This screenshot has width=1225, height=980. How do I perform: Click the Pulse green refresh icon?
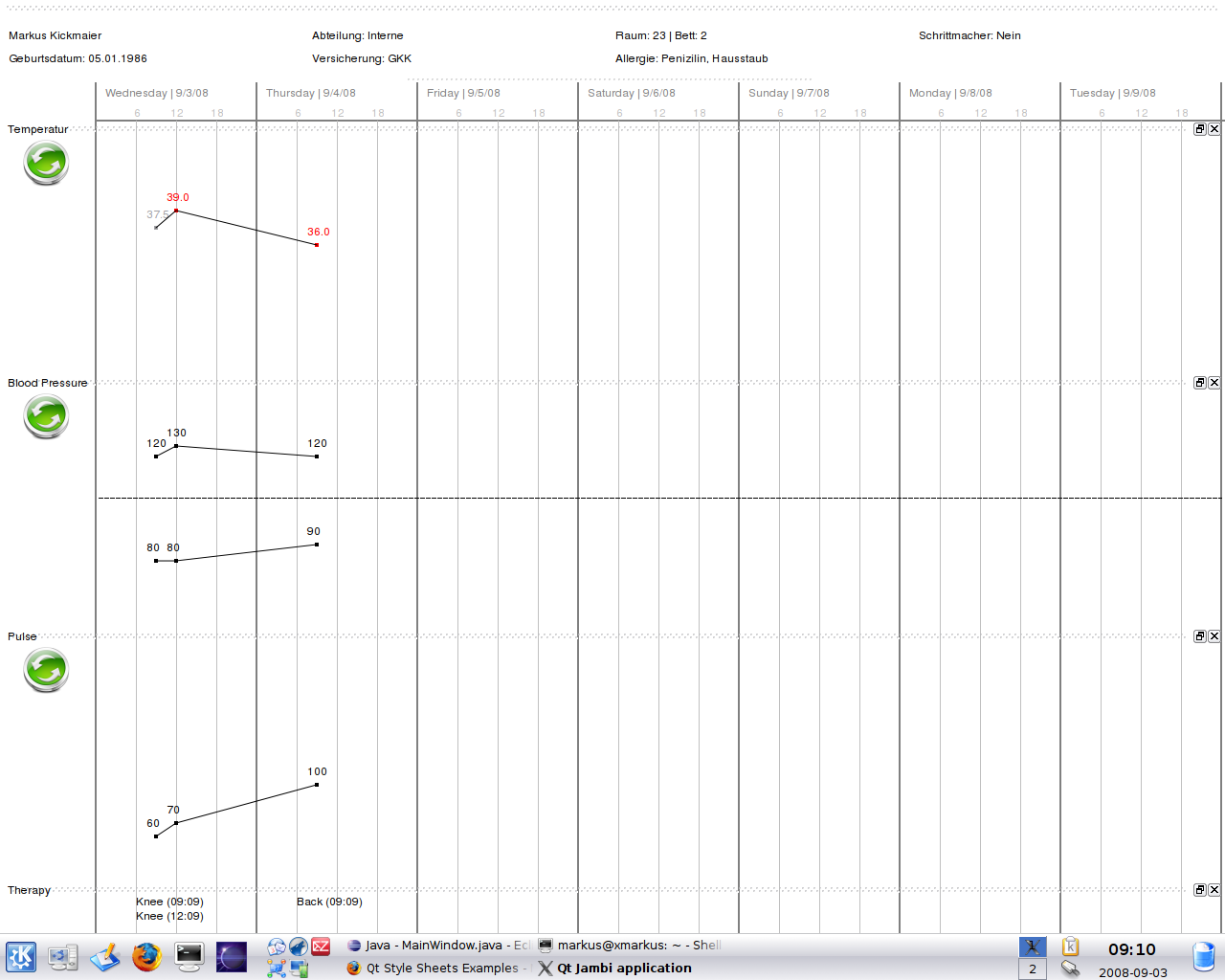pos(46,670)
